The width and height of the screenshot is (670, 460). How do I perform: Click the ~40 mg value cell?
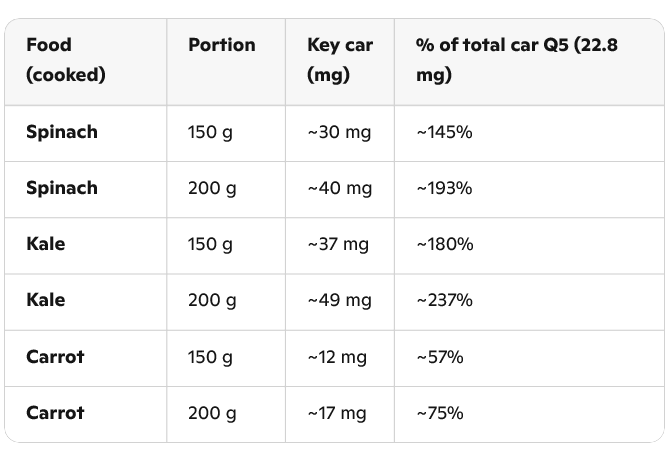[x=339, y=188]
